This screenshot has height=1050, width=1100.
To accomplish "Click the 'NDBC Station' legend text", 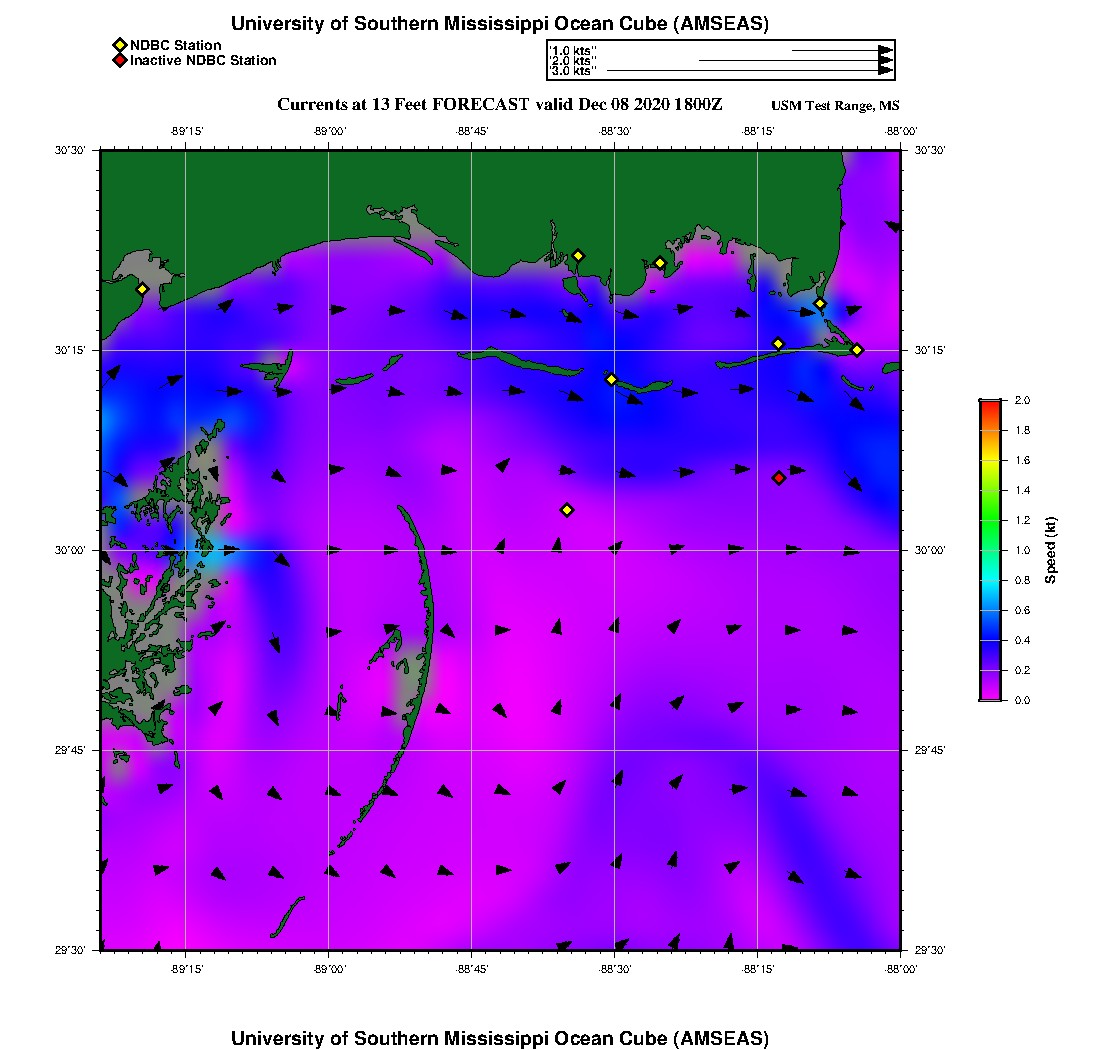I will pos(175,45).
